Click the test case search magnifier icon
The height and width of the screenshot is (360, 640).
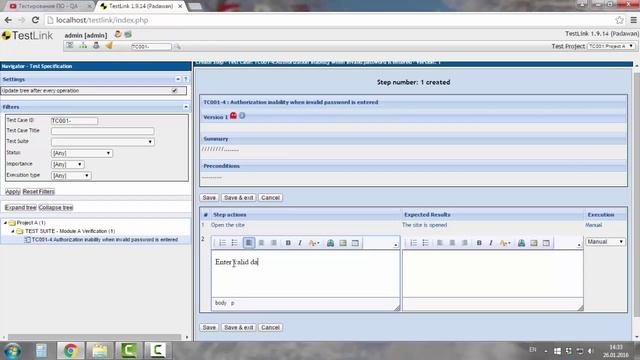pyautogui.click(x=178, y=47)
